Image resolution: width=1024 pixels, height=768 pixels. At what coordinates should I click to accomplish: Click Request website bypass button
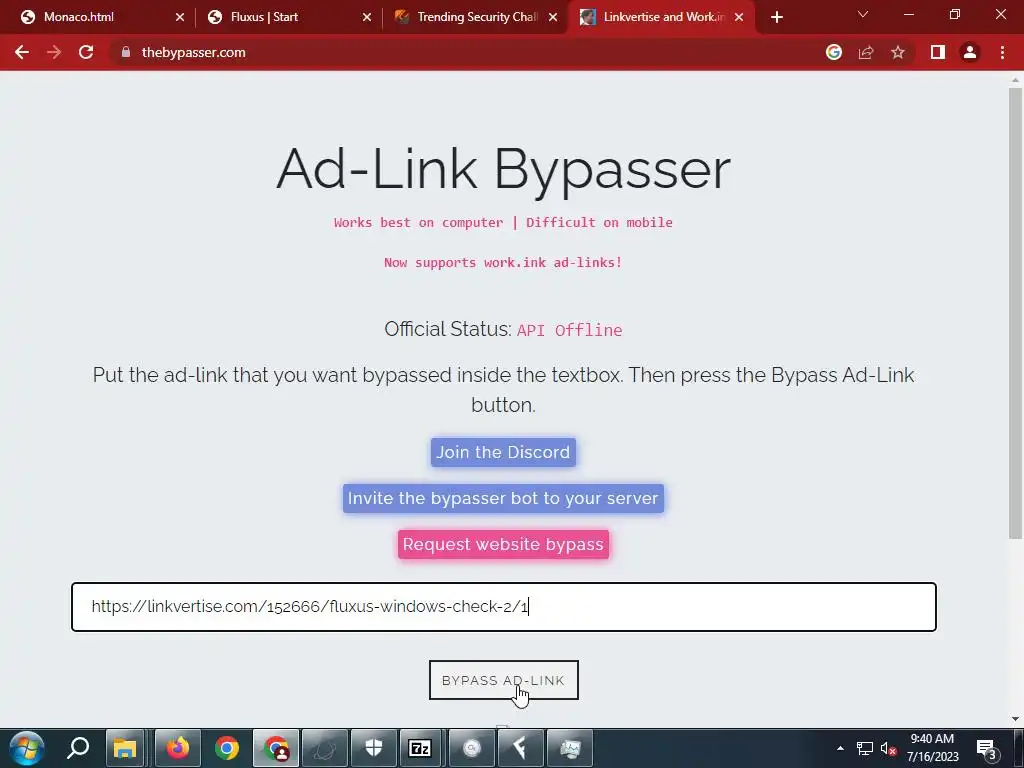503,544
